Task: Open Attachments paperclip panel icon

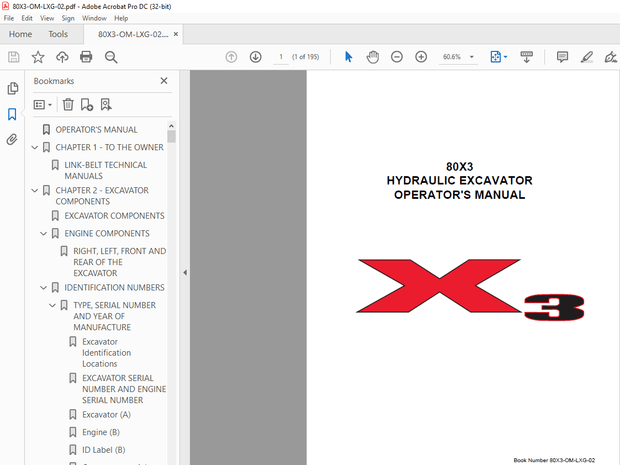Action: coord(12,140)
